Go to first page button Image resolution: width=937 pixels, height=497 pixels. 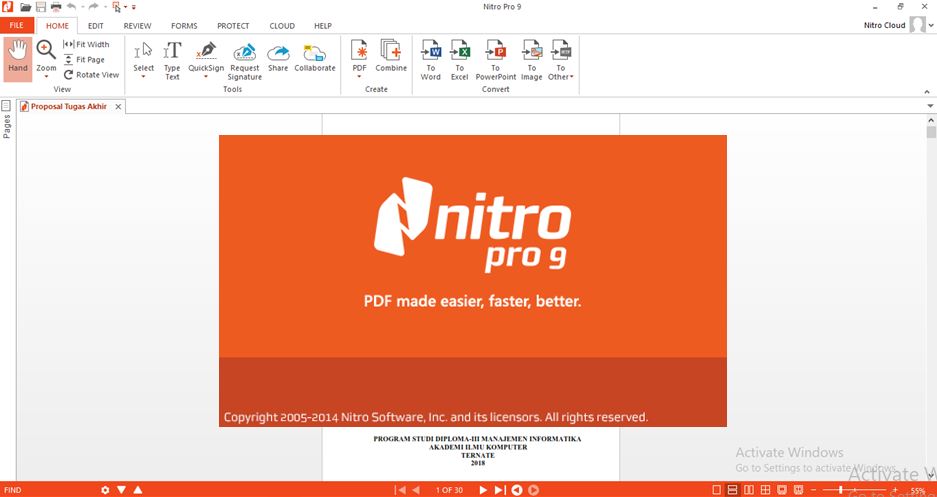tap(400, 490)
